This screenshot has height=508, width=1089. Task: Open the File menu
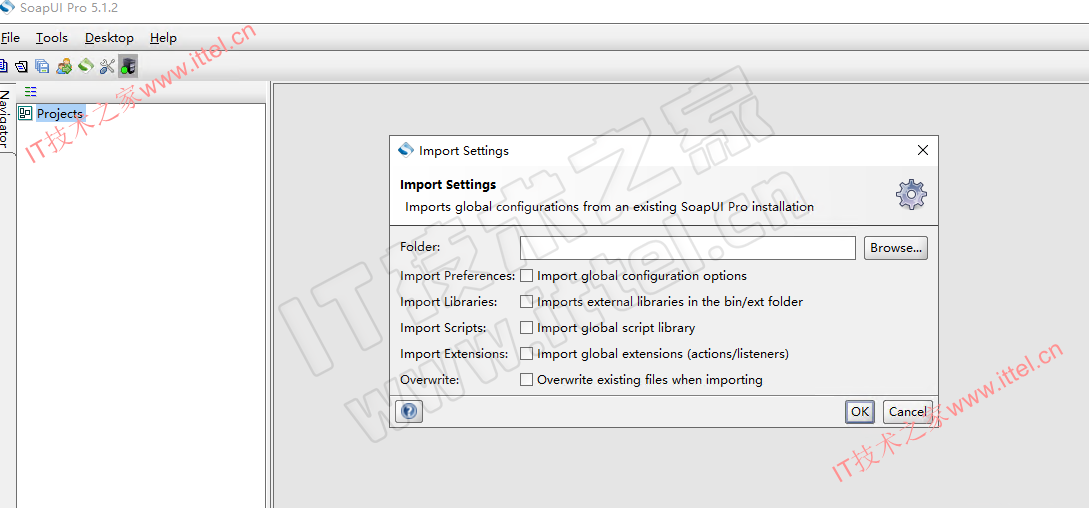tap(10, 38)
